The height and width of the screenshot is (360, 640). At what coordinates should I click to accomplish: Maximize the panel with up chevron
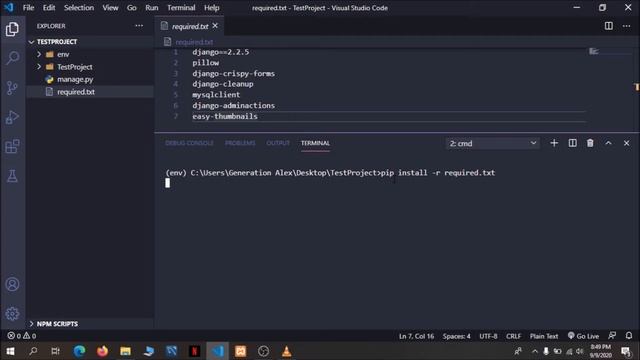(x=609, y=143)
